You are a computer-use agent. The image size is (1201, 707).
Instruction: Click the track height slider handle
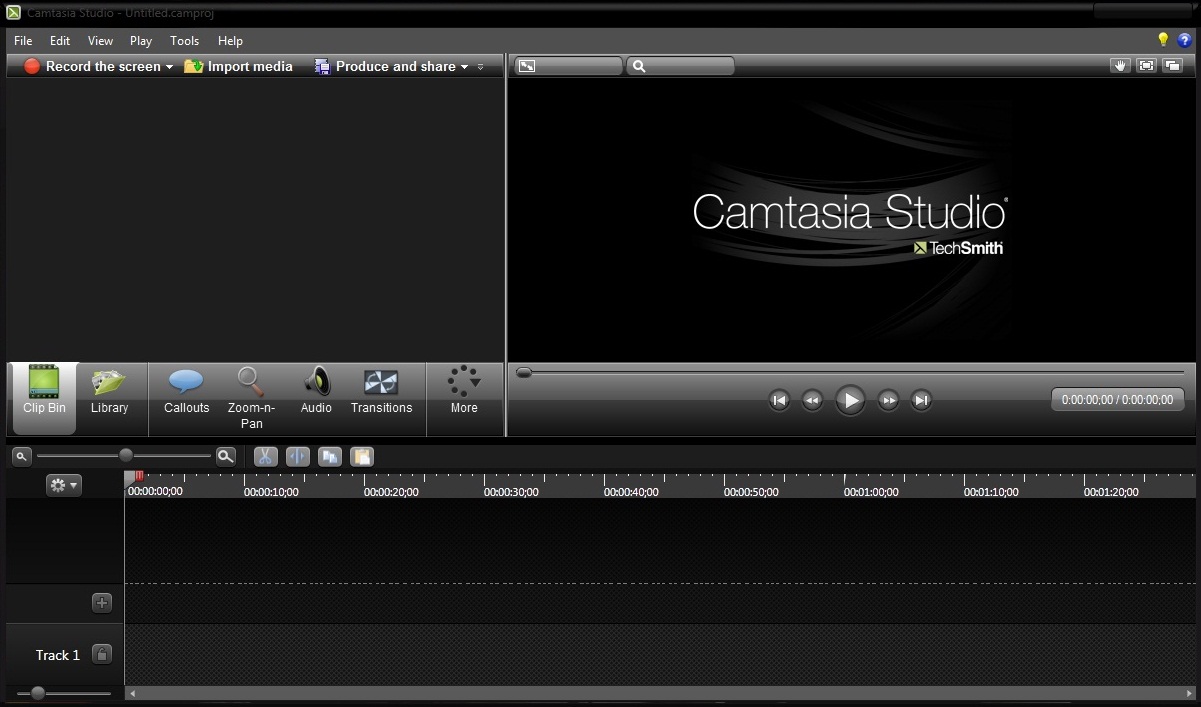pos(38,692)
